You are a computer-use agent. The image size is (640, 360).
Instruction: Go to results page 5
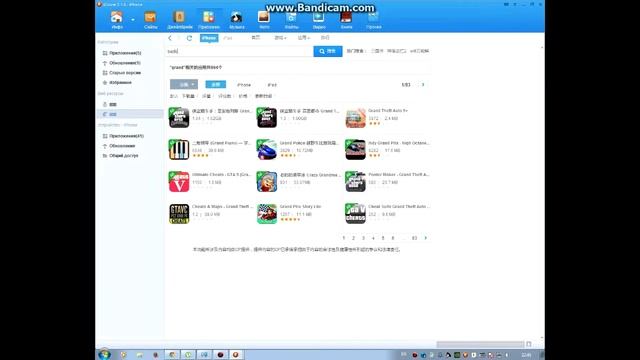pos(383,238)
